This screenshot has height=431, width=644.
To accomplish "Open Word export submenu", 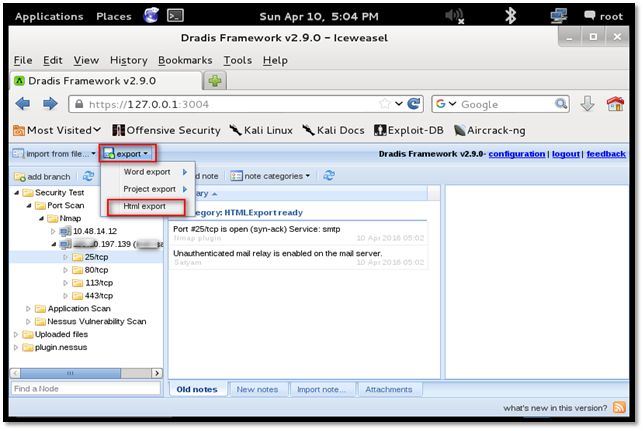I will click(x=147, y=172).
